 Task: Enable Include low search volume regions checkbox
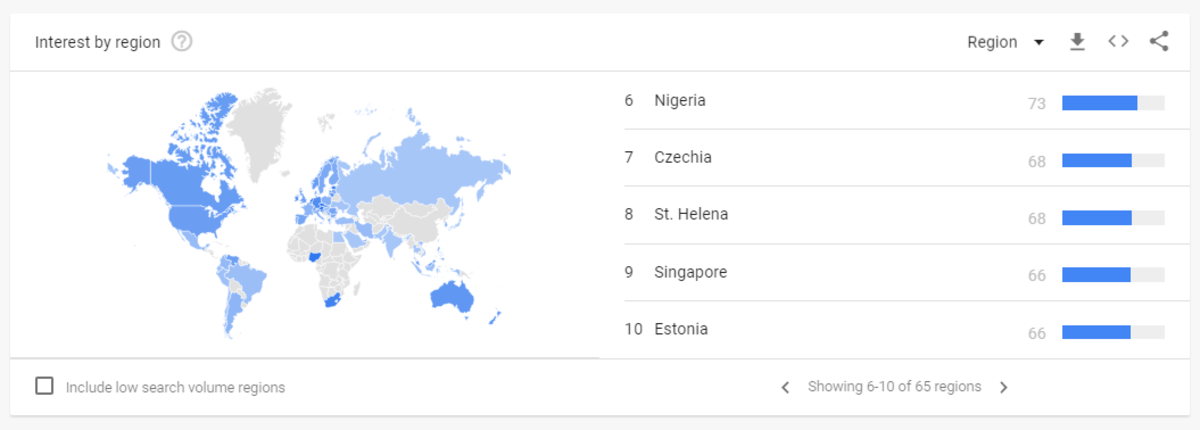tap(44, 386)
